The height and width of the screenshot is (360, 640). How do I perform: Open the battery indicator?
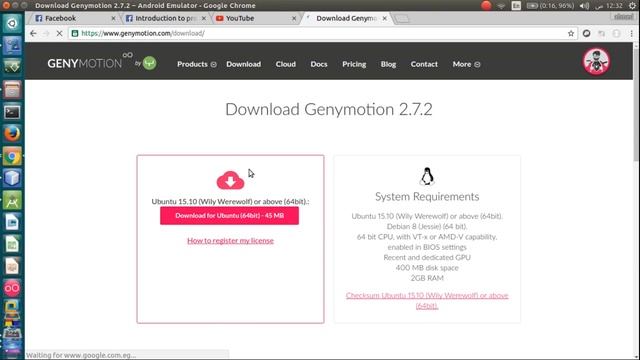pos(550,6)
